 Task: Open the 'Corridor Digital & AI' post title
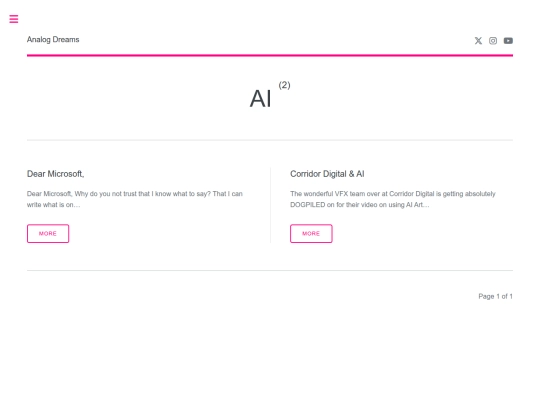327,174
